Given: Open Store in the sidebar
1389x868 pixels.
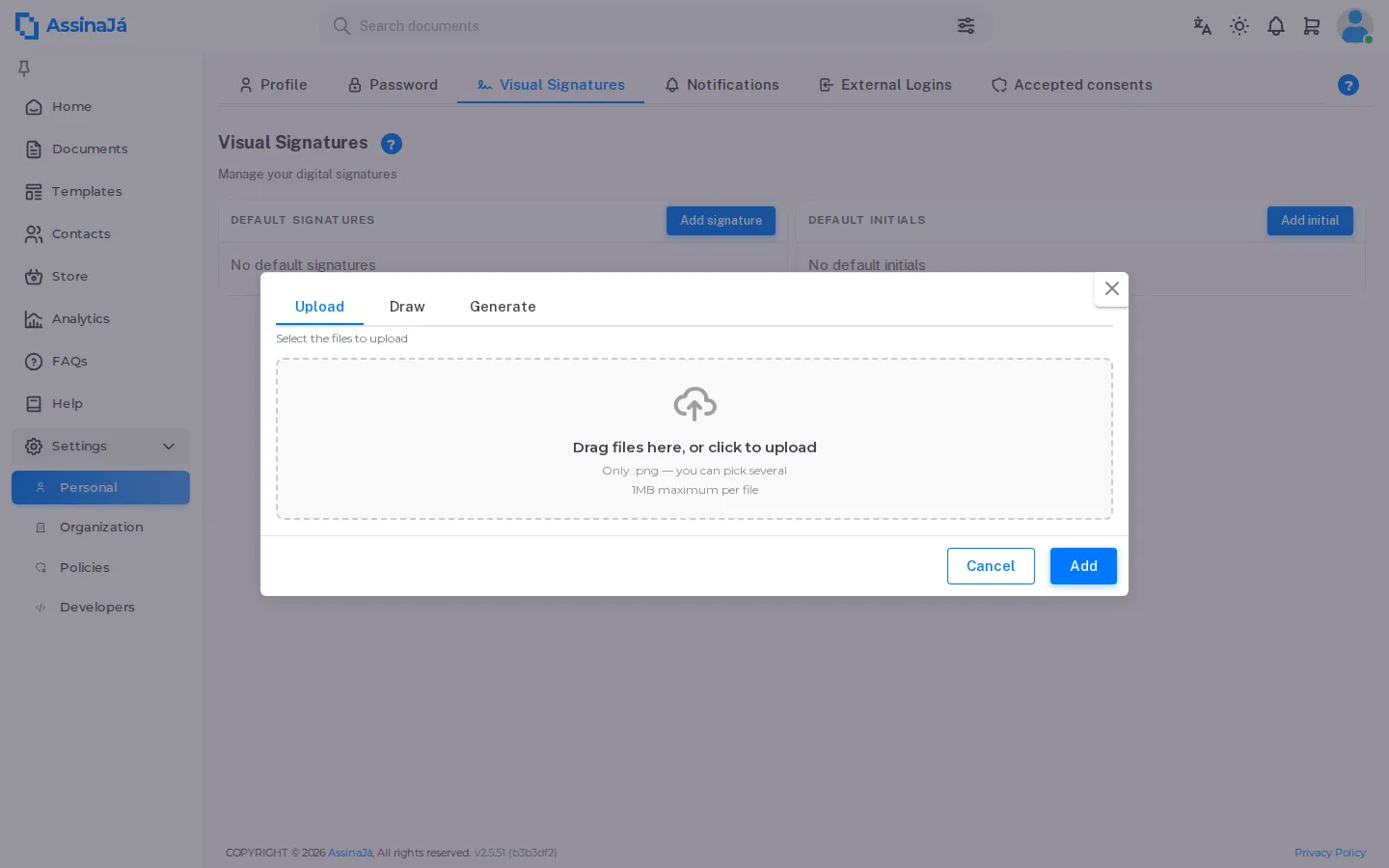Looking at the screenshot, I should [x=100, y=277].
